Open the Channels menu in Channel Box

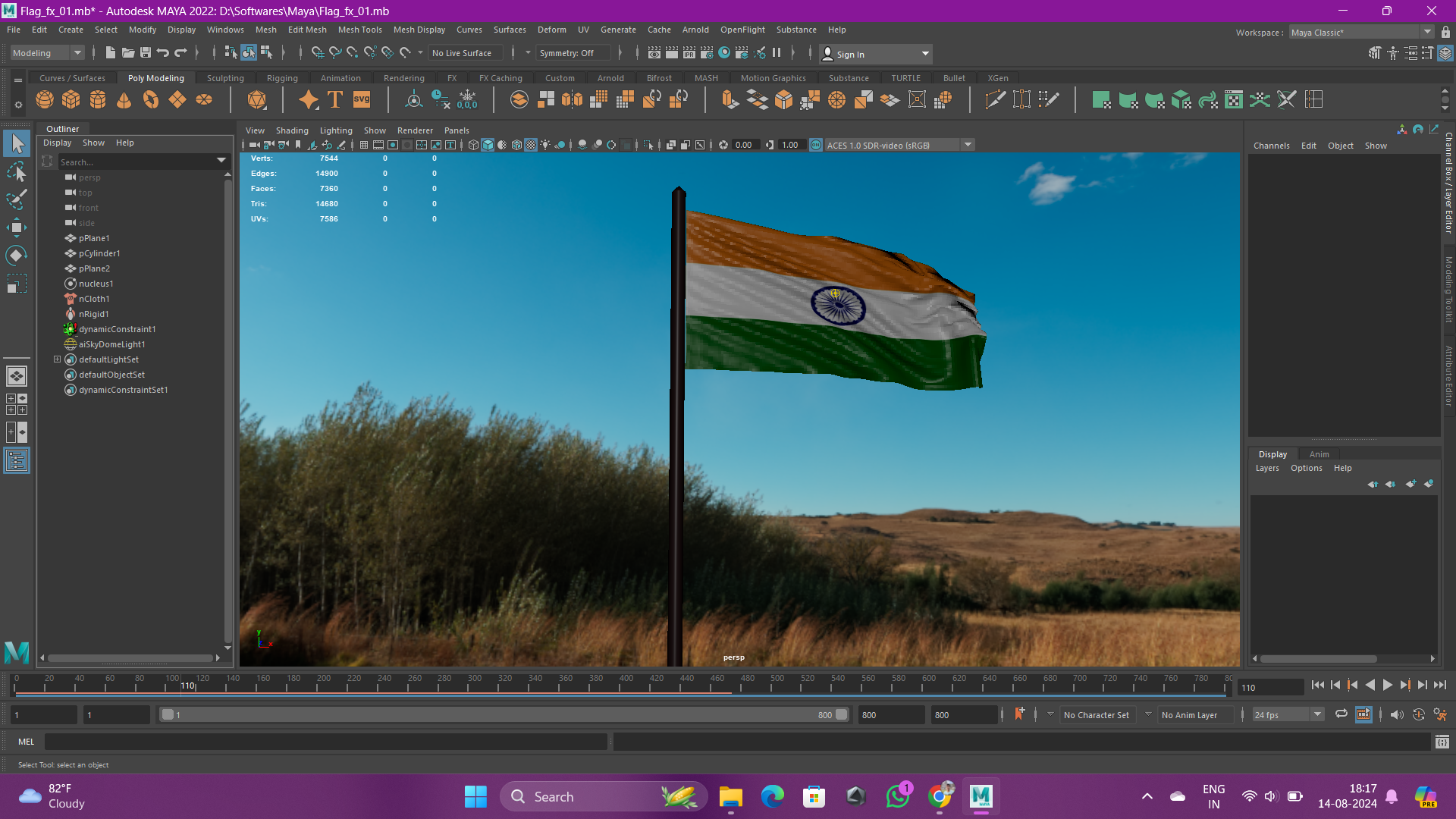[x=1271, y=146]
